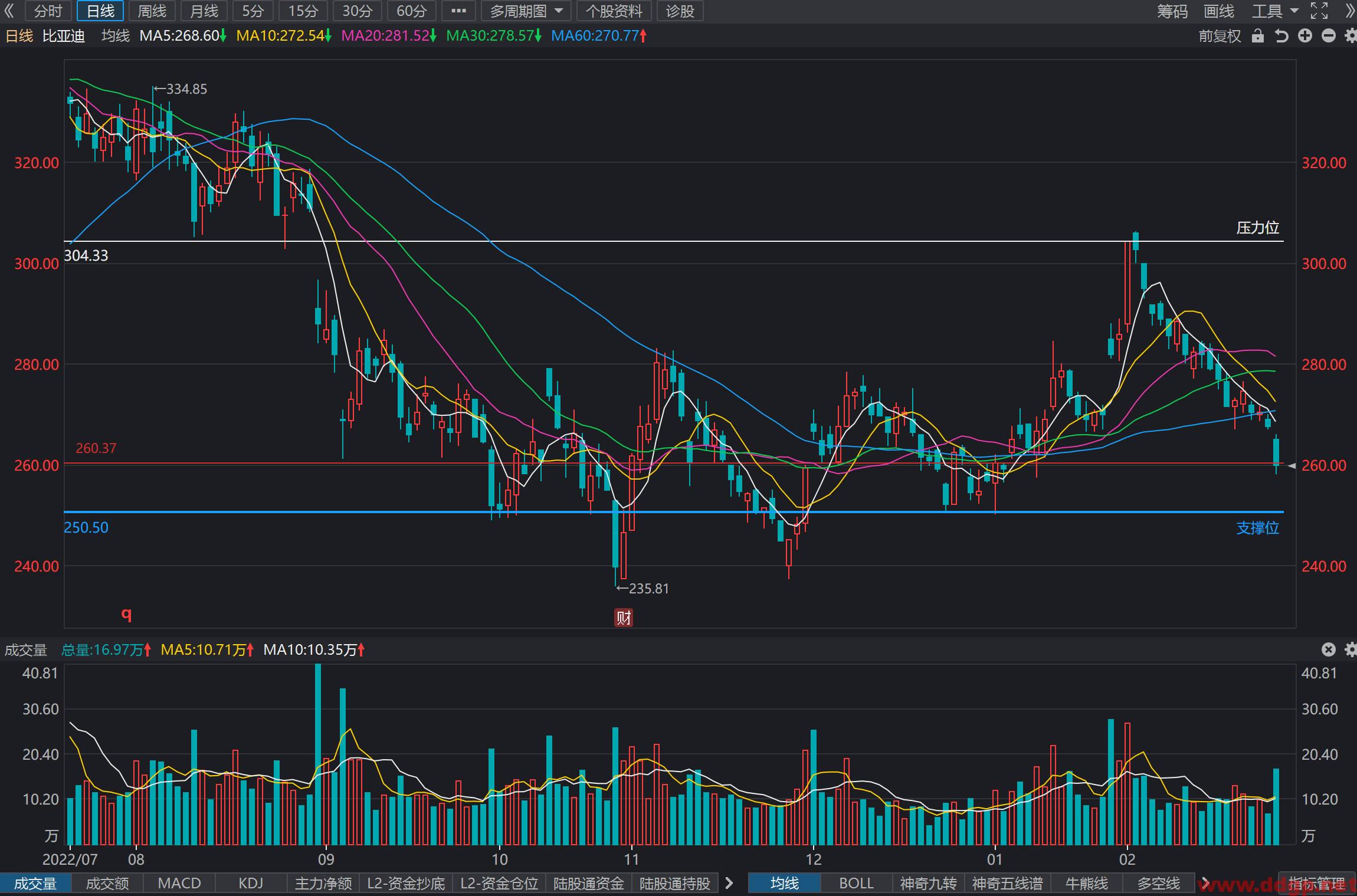Collapse left panel with double chevron icon
Image resolution: width=1357 pixels, height=896 pixels.
(9, 11)
